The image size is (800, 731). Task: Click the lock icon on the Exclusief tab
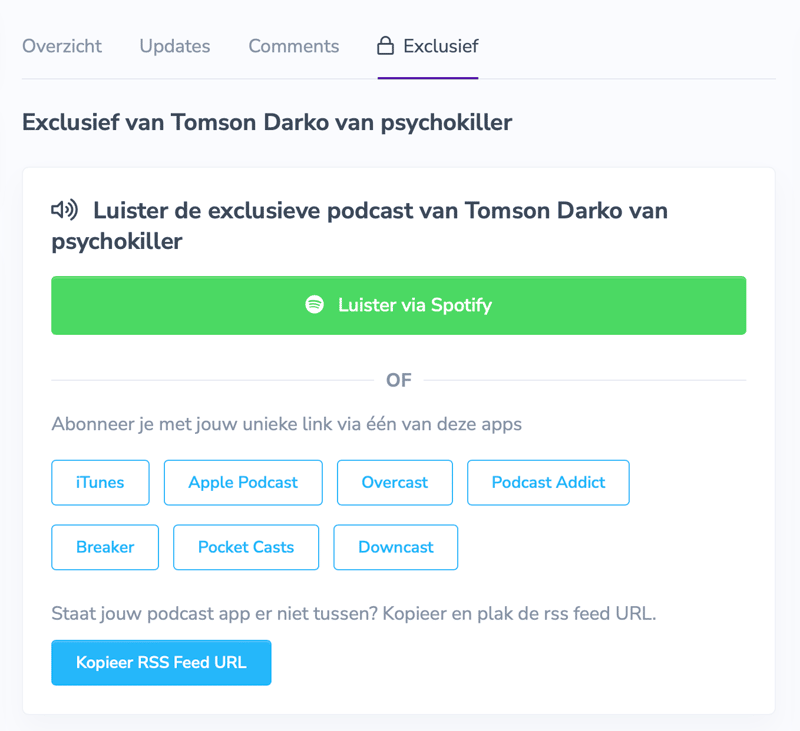pyautogui.click(x=385, y=46)
